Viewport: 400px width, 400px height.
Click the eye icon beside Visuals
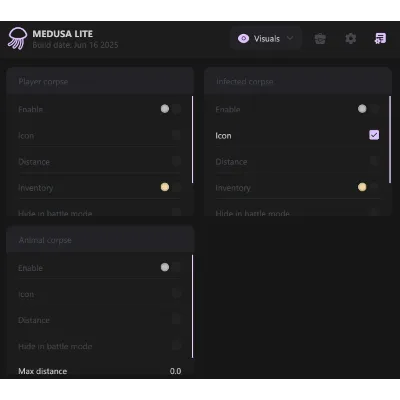tap(243, 39)
